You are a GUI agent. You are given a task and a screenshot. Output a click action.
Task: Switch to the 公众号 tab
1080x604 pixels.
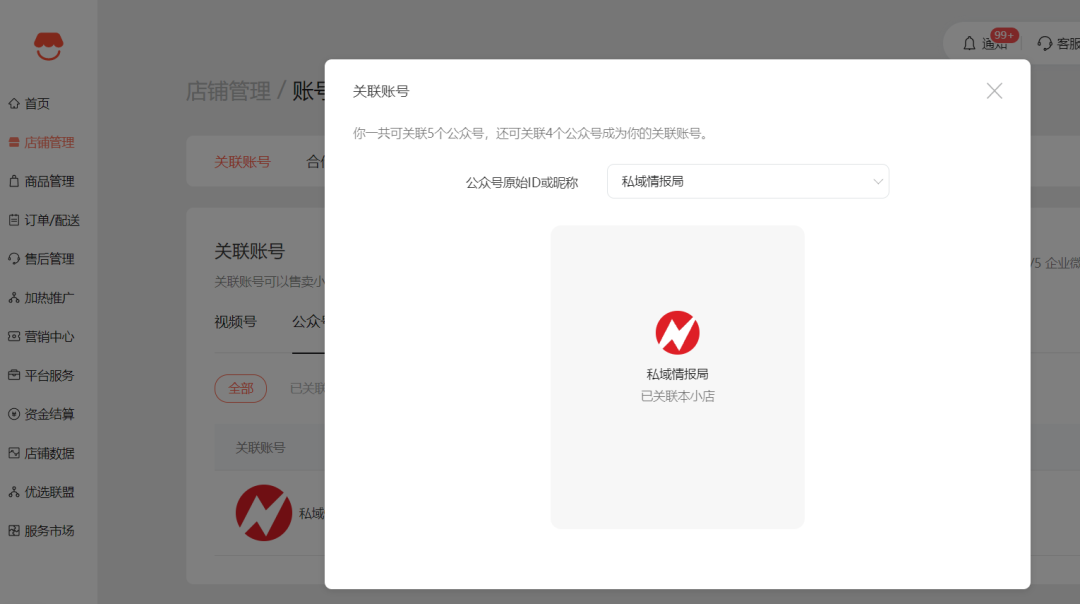[x=310, y=322]
